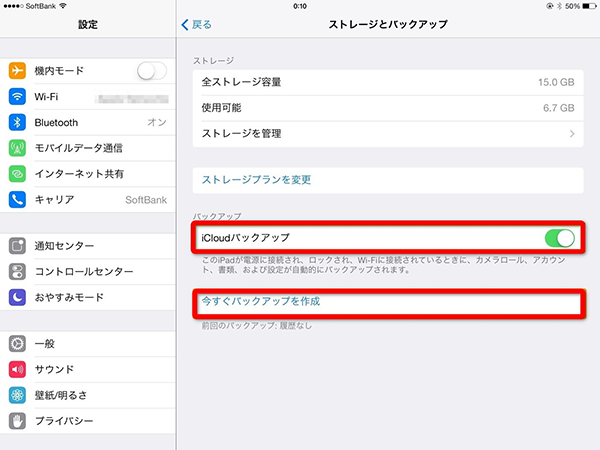Tap the SoftBank carrier value
The height and width of the screenshot is (450, 600).
pos(146,200)
